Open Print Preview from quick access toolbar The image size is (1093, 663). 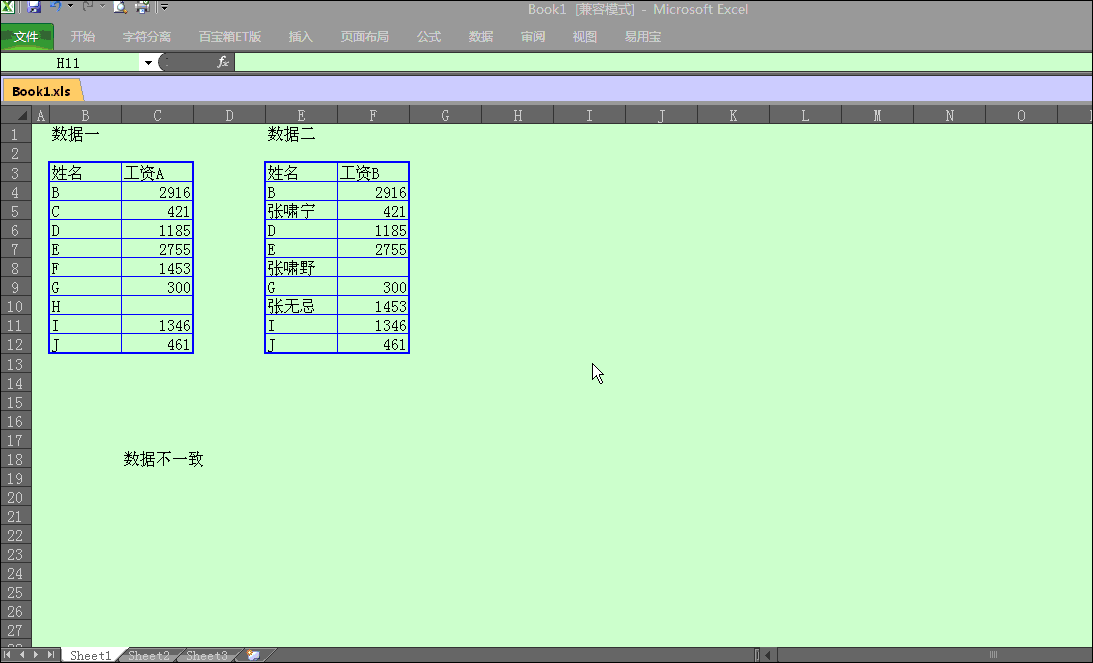pyautogui.click(x=120, y=8)
